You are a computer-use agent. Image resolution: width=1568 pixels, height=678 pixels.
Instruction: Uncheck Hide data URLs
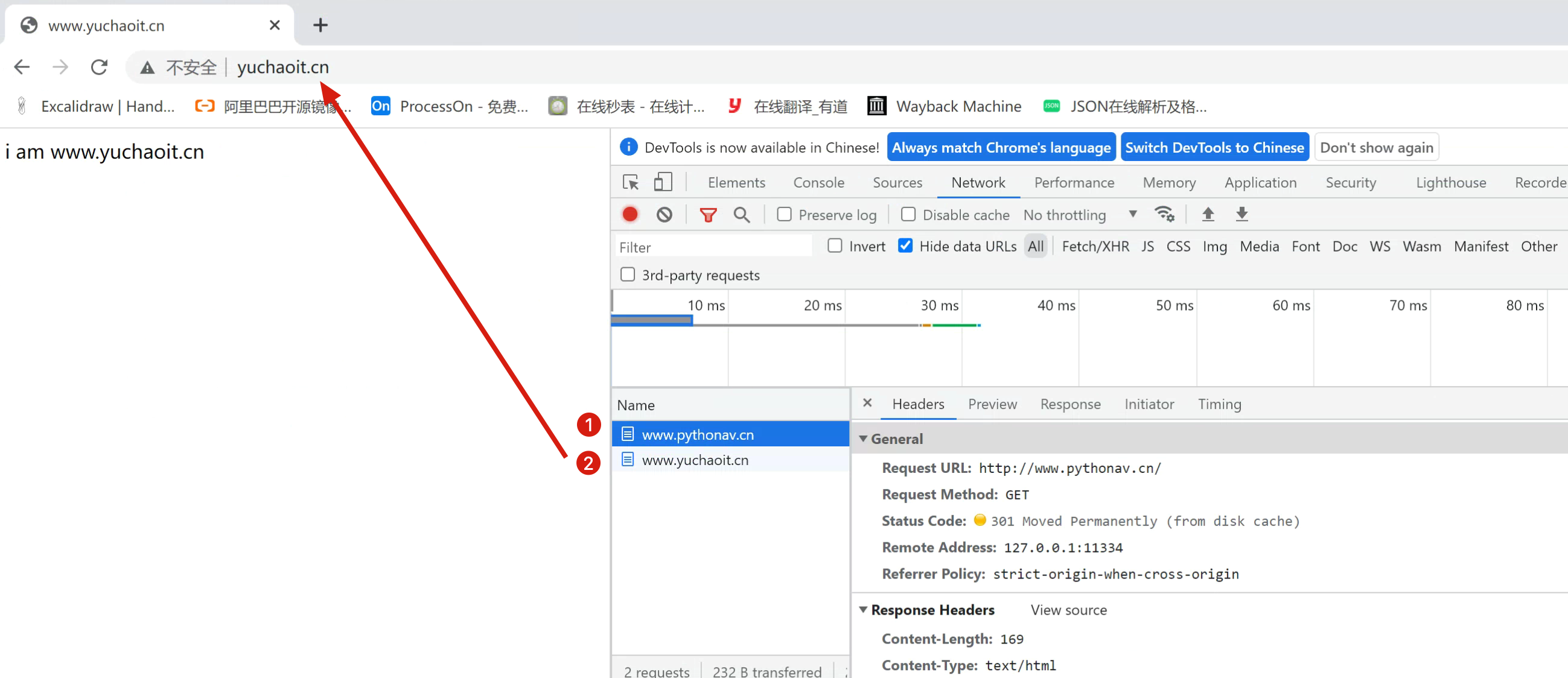point(905,246)
